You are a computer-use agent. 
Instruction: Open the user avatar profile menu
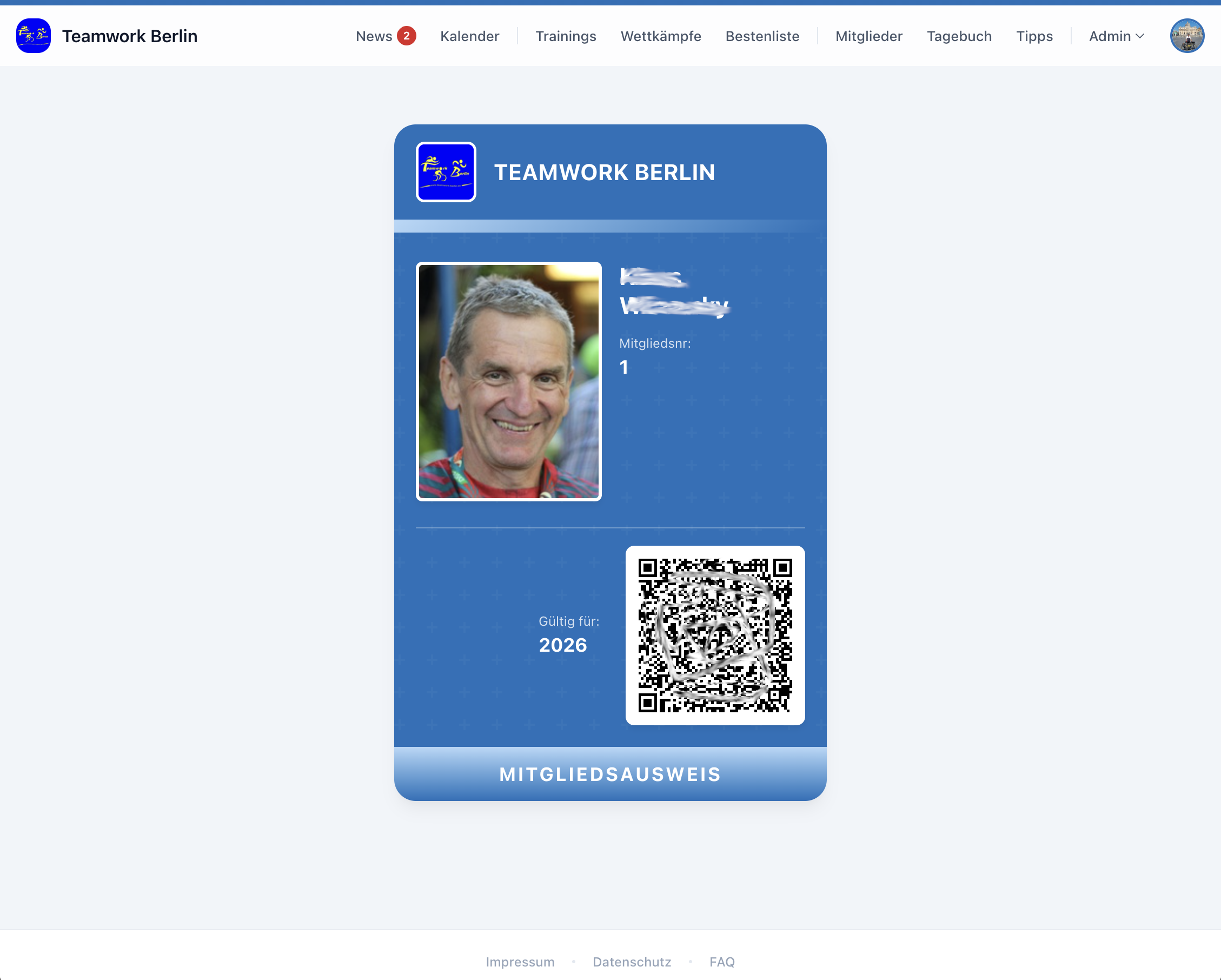(1186, 36)
